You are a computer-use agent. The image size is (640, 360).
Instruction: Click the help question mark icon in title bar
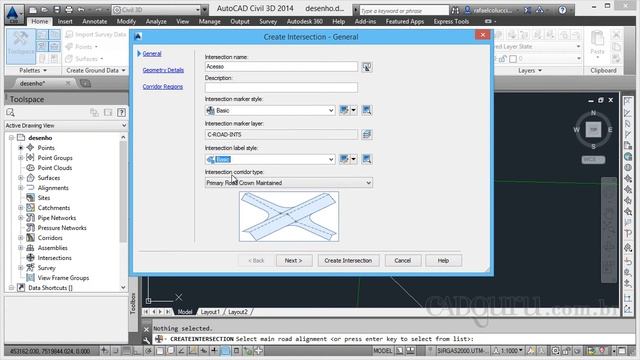click(x=562, y=10)
